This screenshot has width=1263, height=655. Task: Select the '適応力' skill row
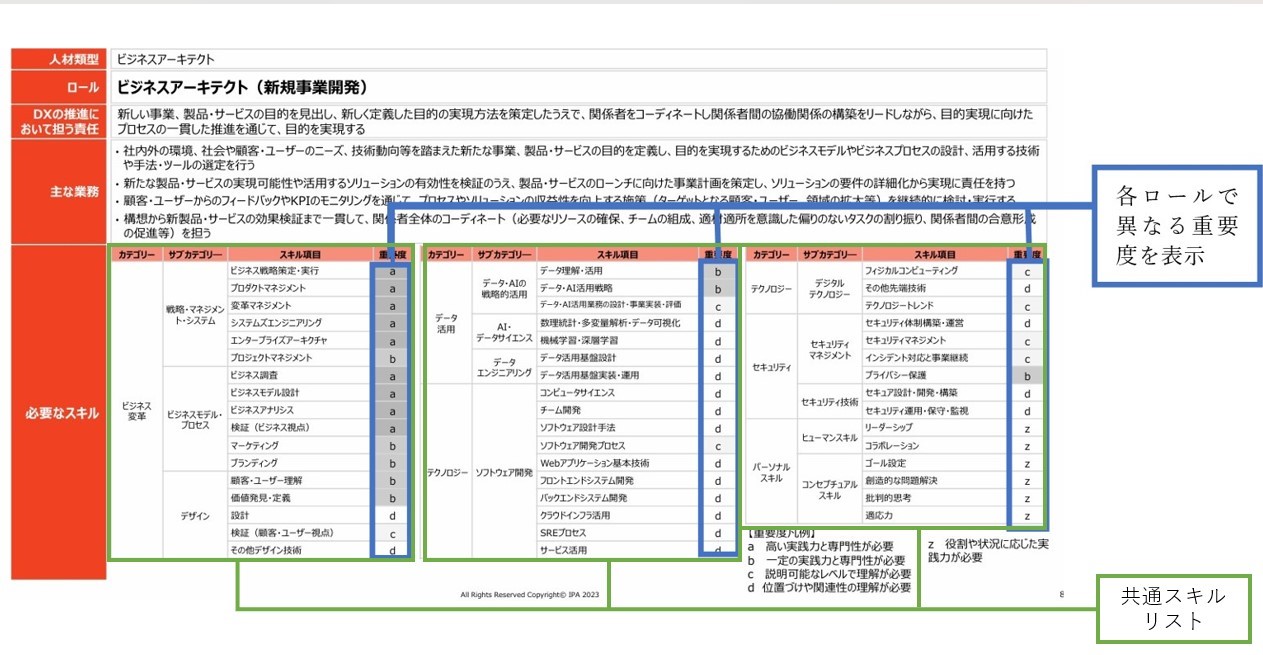pyautogui.click(x=880, y=516)
